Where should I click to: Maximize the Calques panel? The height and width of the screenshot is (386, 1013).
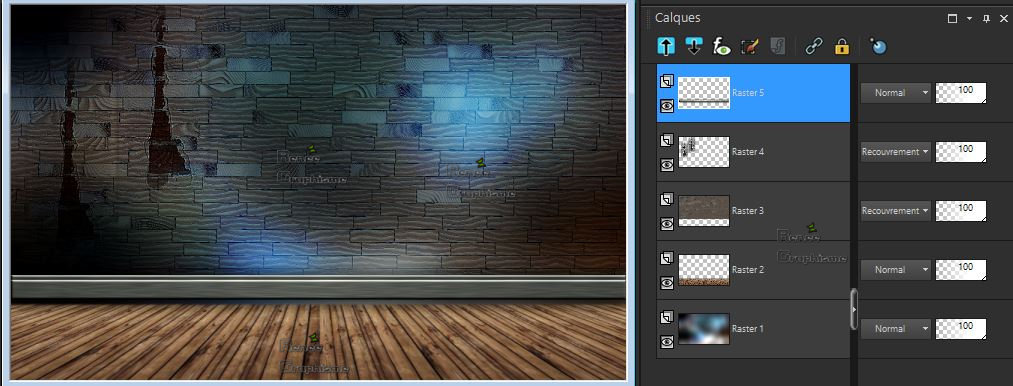[x=952, y=19]
